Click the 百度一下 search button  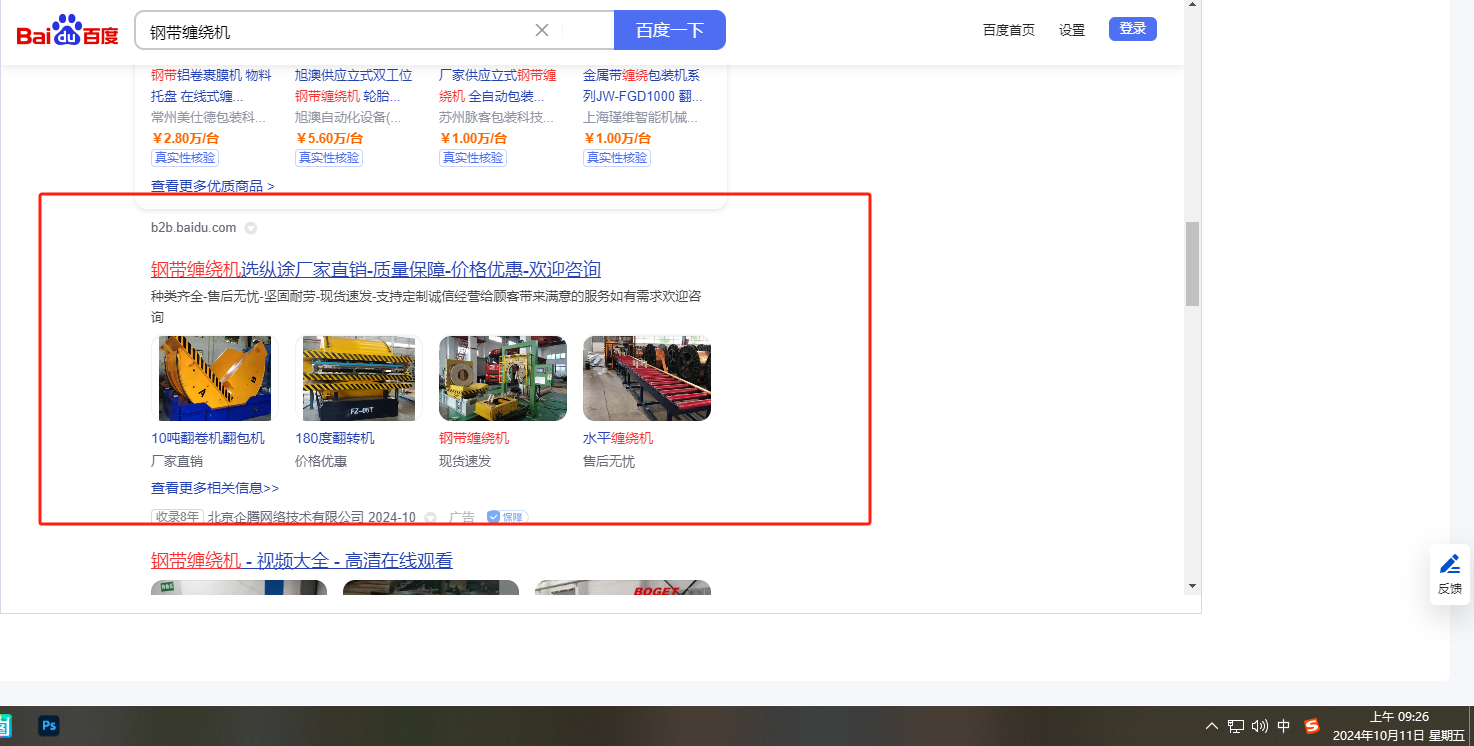click(670, 30)
